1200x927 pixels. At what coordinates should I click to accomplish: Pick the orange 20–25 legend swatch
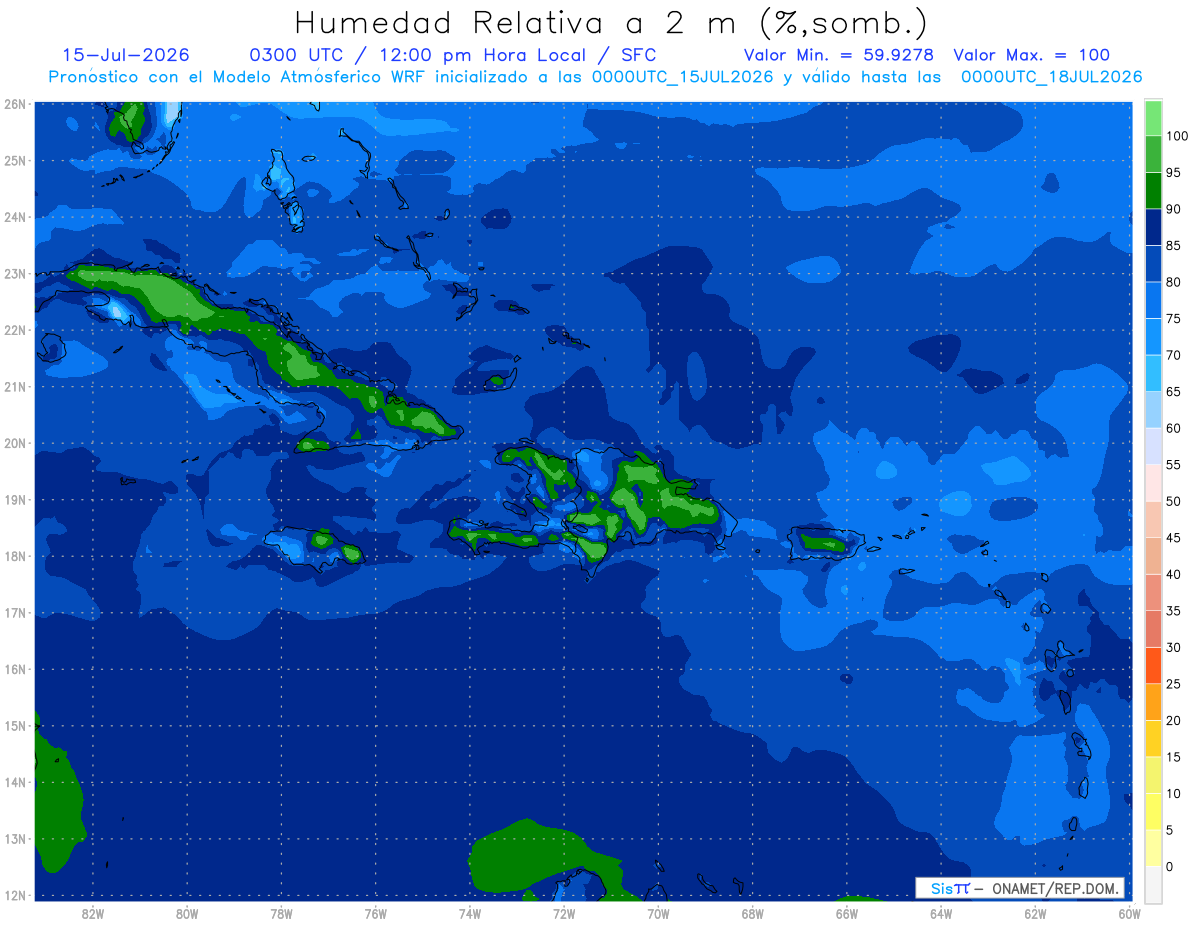pos(1153,701)
